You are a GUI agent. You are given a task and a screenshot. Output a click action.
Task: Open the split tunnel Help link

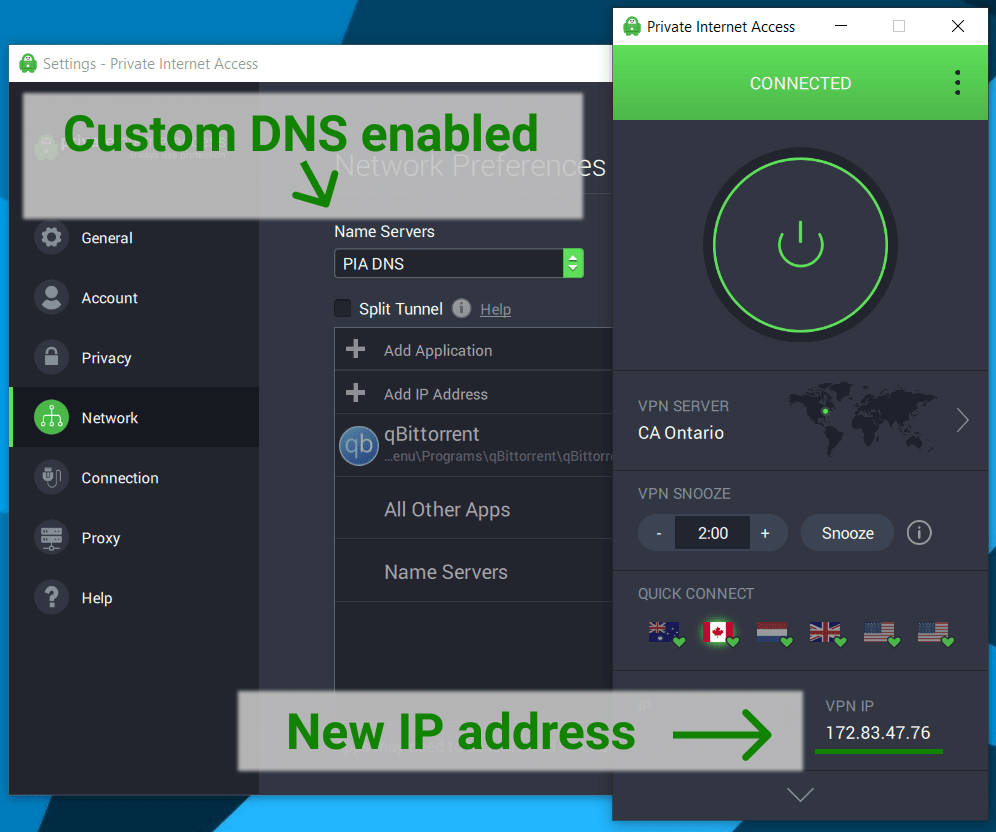pos(495,309)
